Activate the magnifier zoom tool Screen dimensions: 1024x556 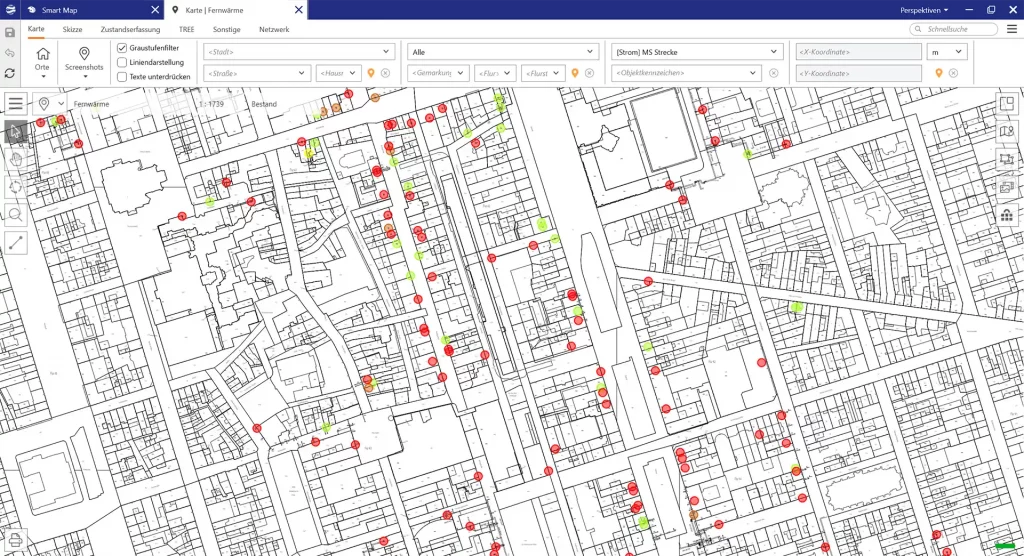pyautogui.click(x=15, y=214)
